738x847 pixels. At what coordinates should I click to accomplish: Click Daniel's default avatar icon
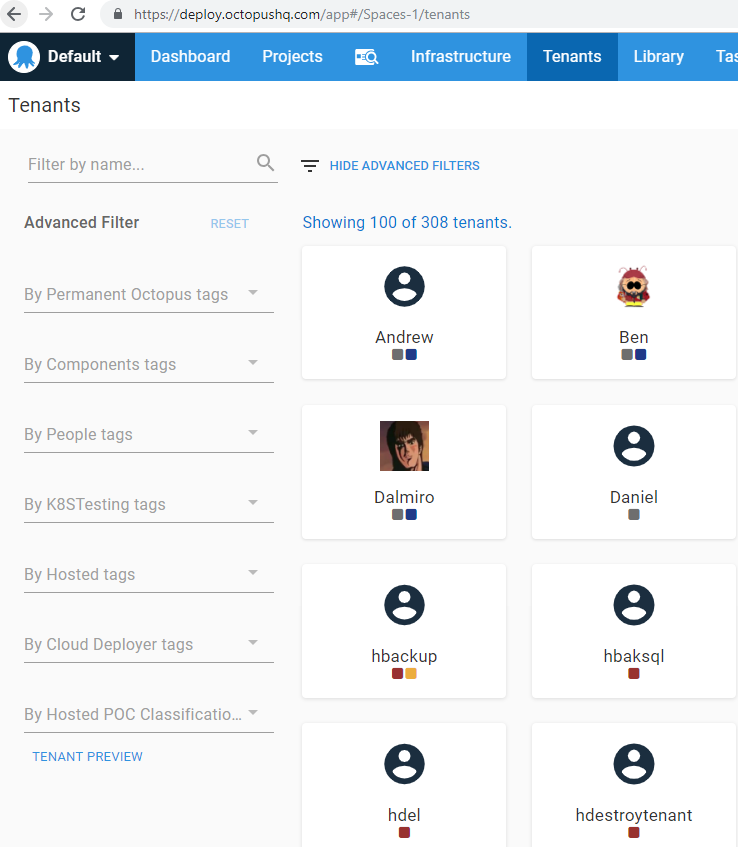coord(633,445)
